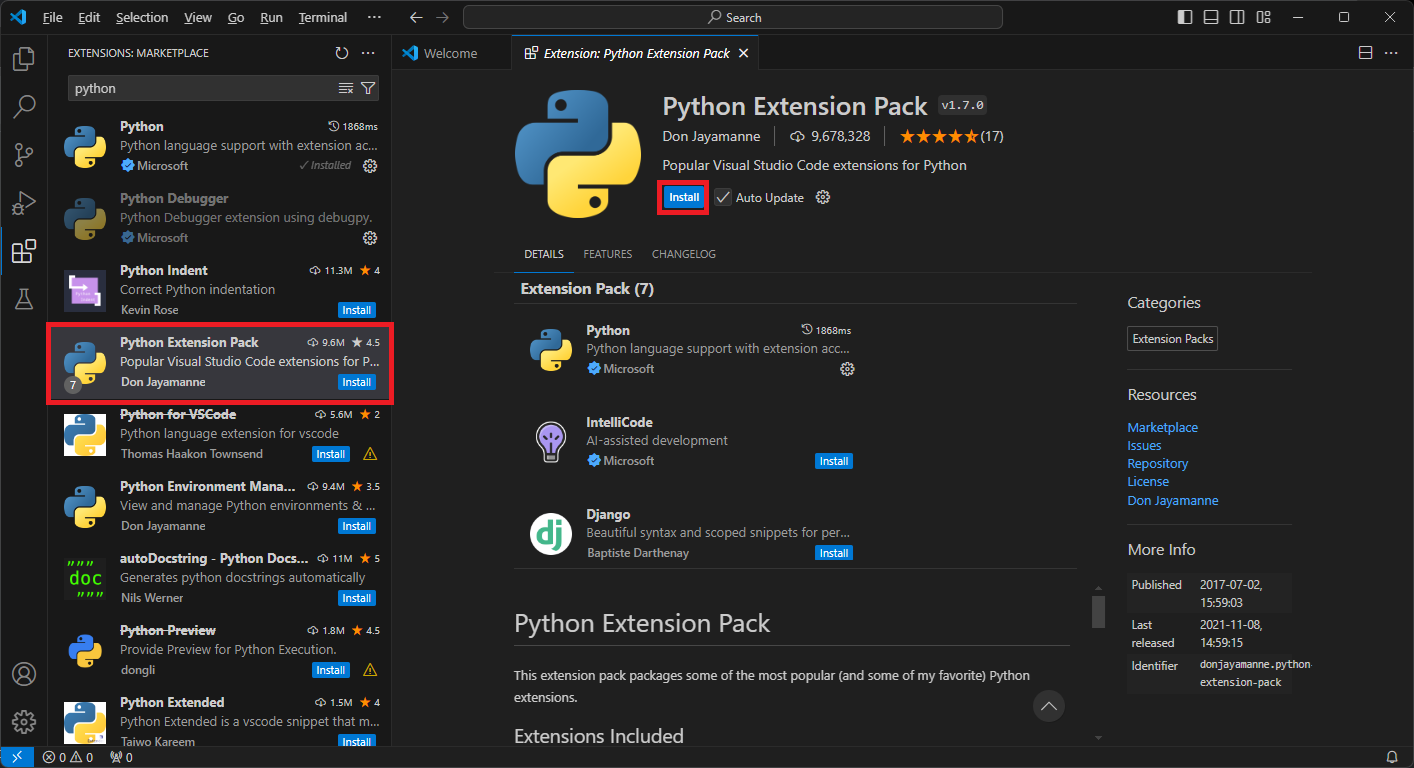Open manage gear for Python in pack list
The image size is (1414, 768).
point(847,369)
